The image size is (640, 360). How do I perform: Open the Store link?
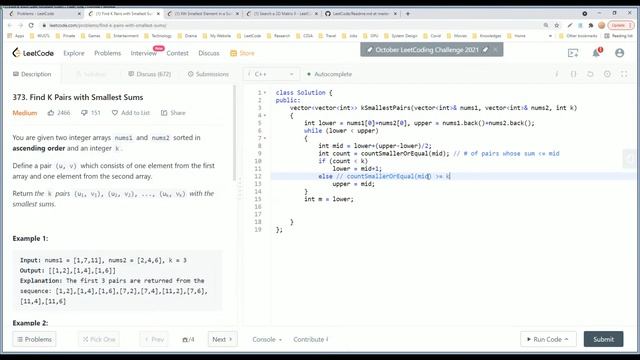(x=242, y=53)
